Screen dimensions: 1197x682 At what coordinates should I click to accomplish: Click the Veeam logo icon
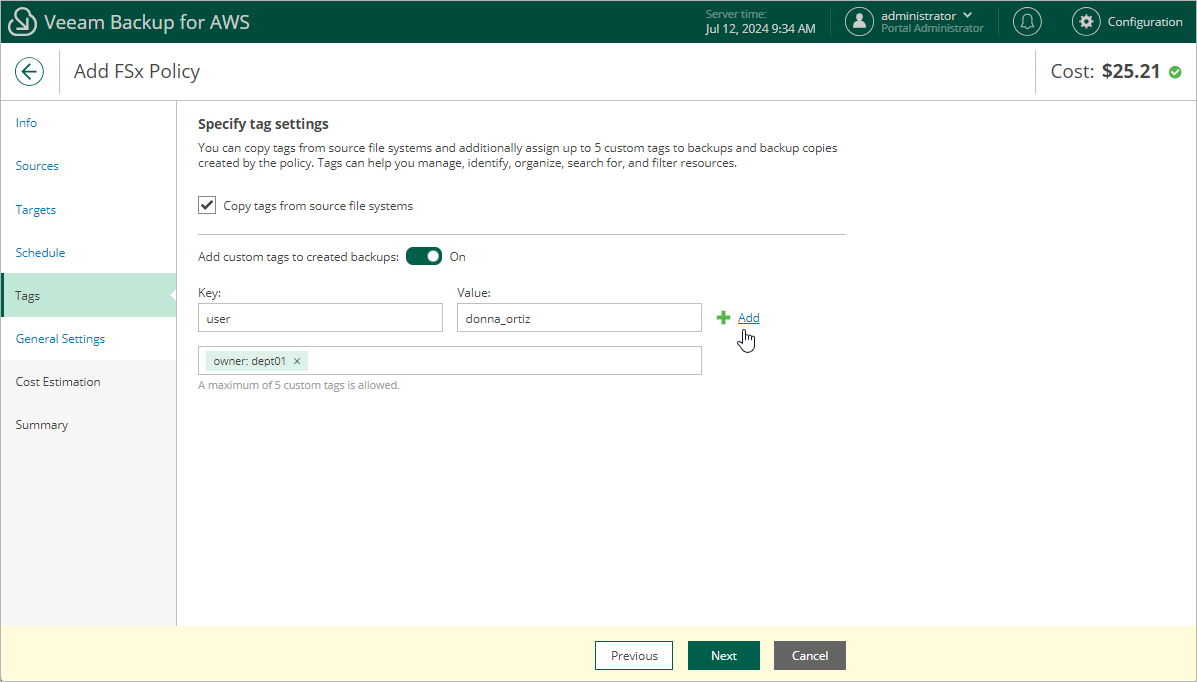[x=22, y=21]
